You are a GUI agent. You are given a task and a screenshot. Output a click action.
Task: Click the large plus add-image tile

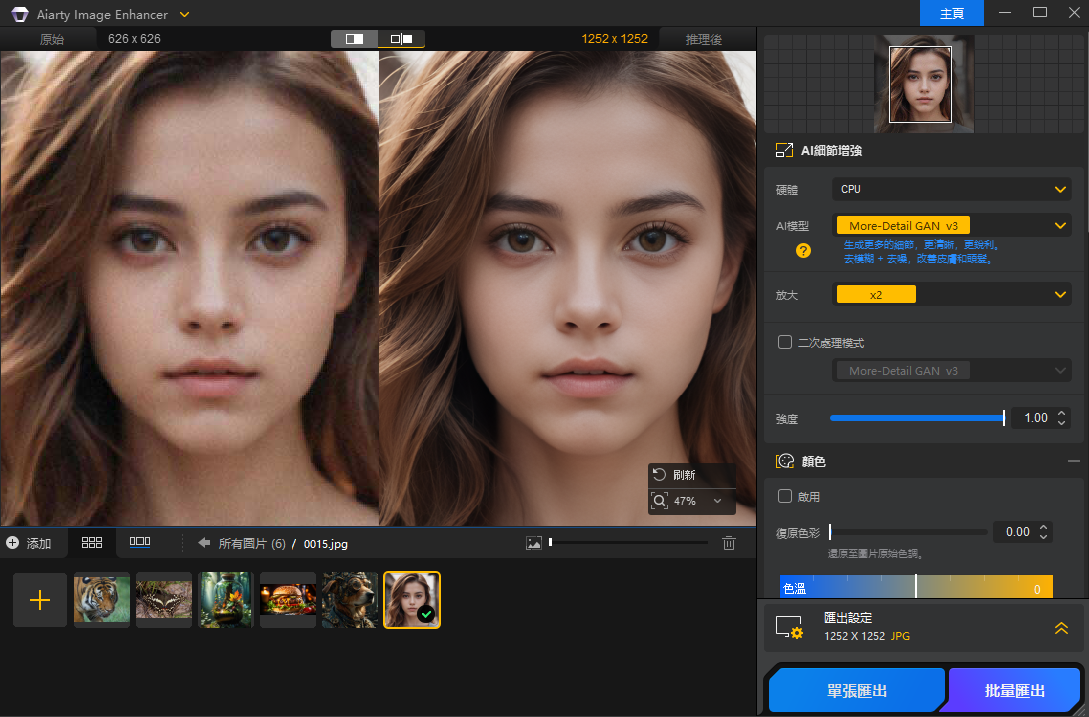pos(40,600)
